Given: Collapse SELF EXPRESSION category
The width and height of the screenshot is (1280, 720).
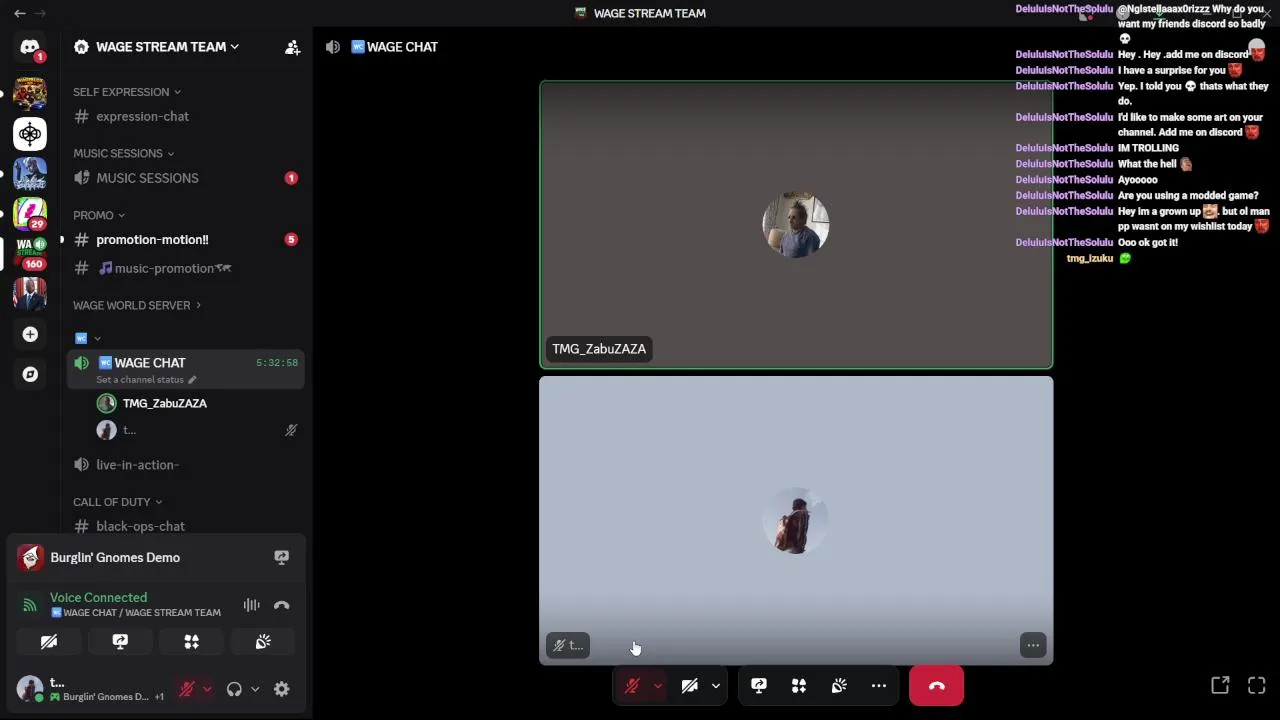Looking at the screenshot, I should pyautogui.click(x=127, y=92).
